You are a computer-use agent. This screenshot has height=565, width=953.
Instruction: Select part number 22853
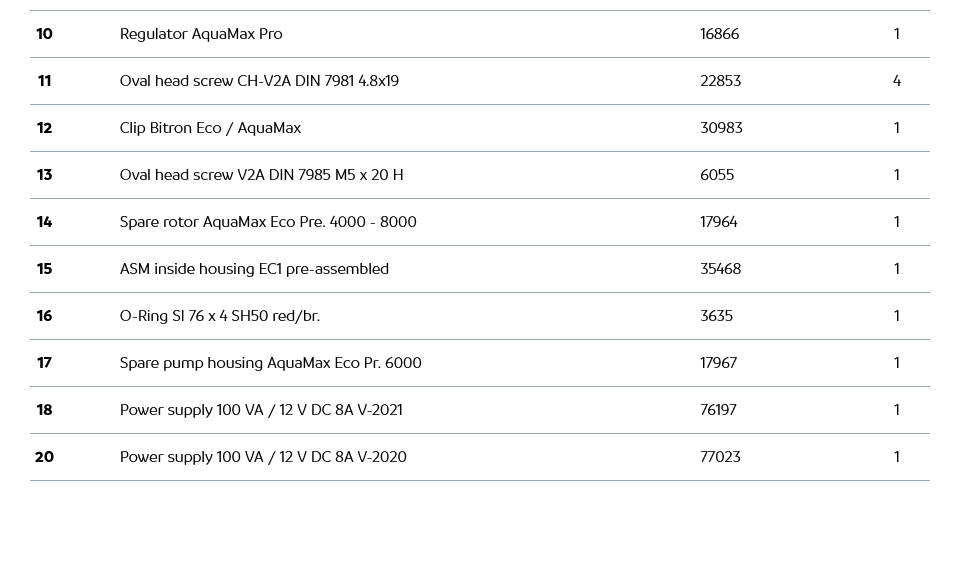coord(720,81)
